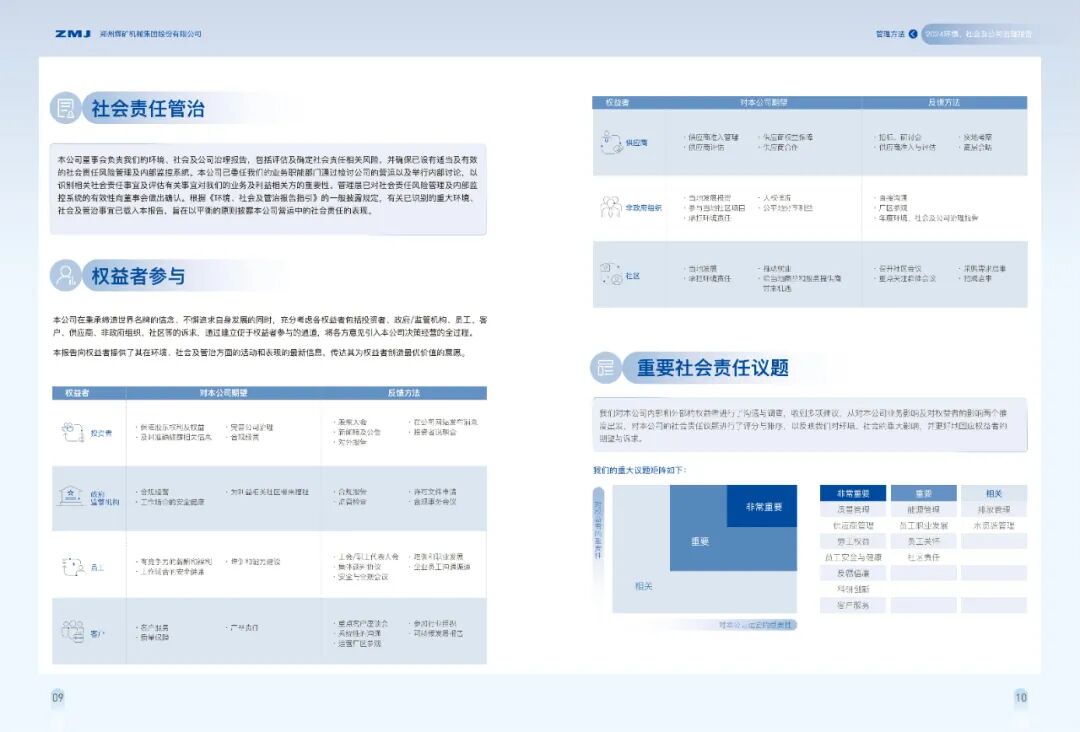Click the government regulator building icon
Screen dimensions: 1080x732
click(x=72, y=494)
